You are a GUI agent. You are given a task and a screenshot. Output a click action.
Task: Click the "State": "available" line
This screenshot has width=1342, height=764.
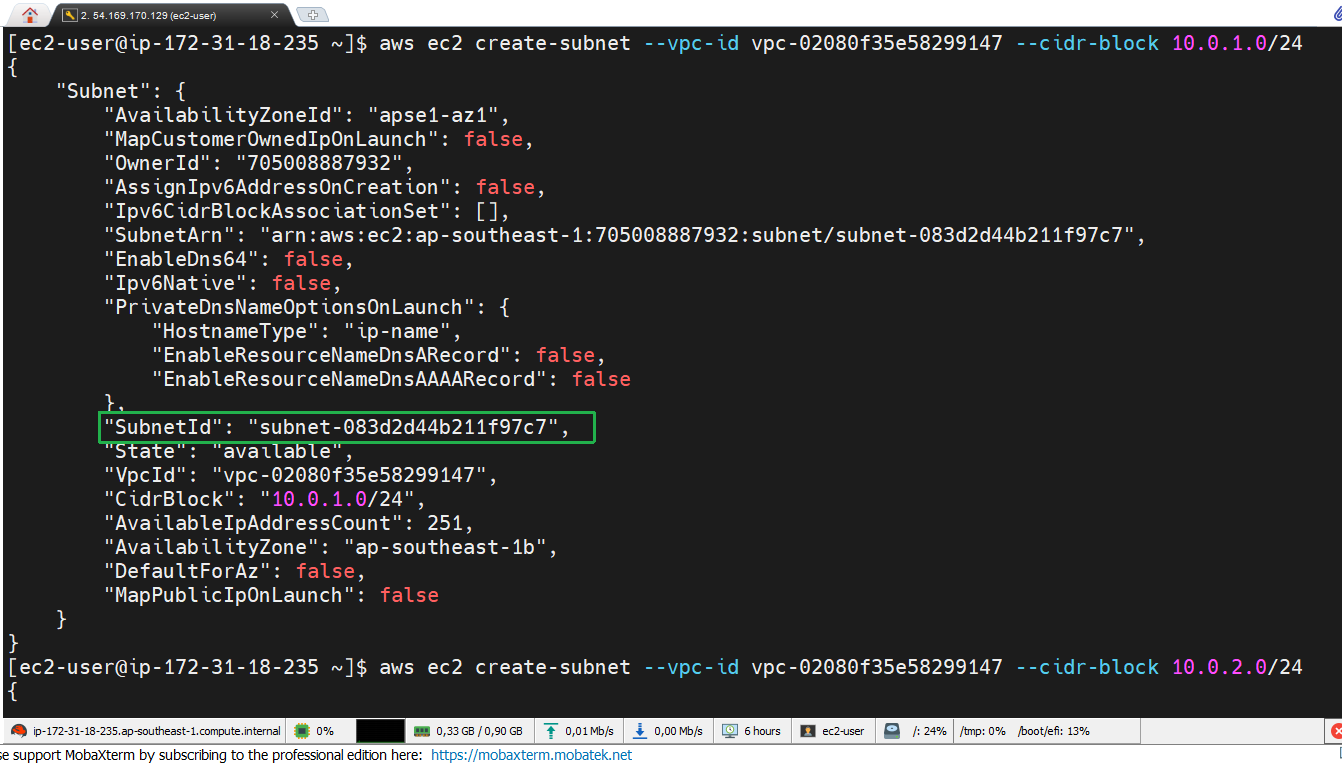(x=229, y=451)
